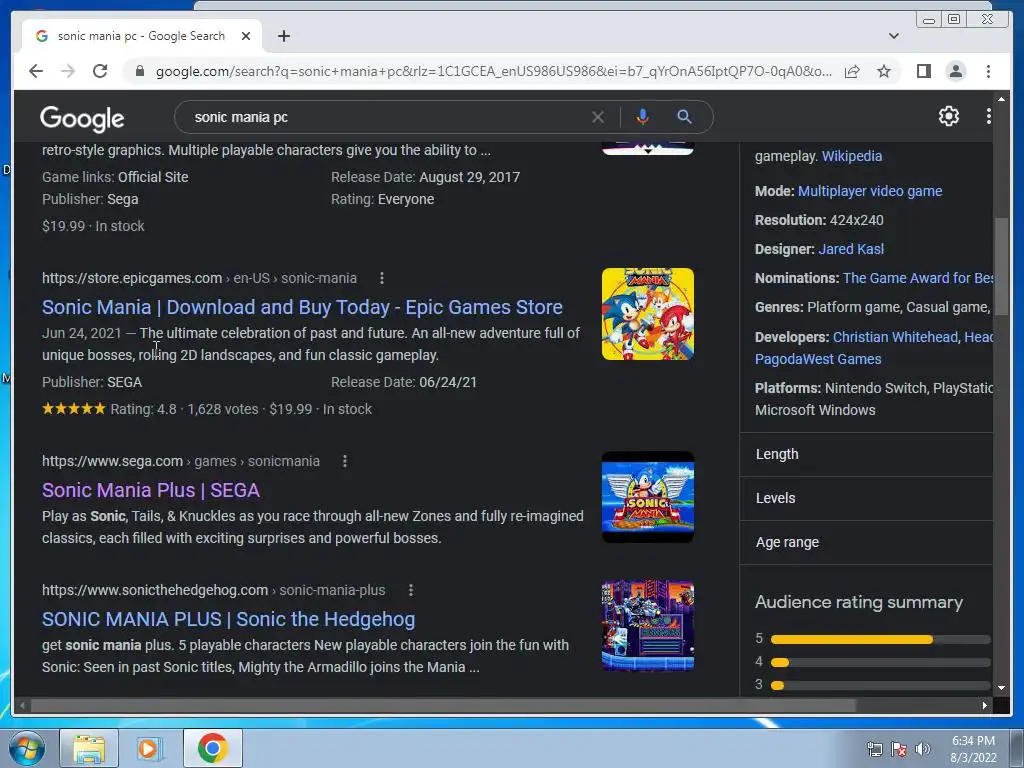Open Sonic Mania Plus | SEGA link
Viewport: 1024px width, 768px height.
click(x=151, y=490)
